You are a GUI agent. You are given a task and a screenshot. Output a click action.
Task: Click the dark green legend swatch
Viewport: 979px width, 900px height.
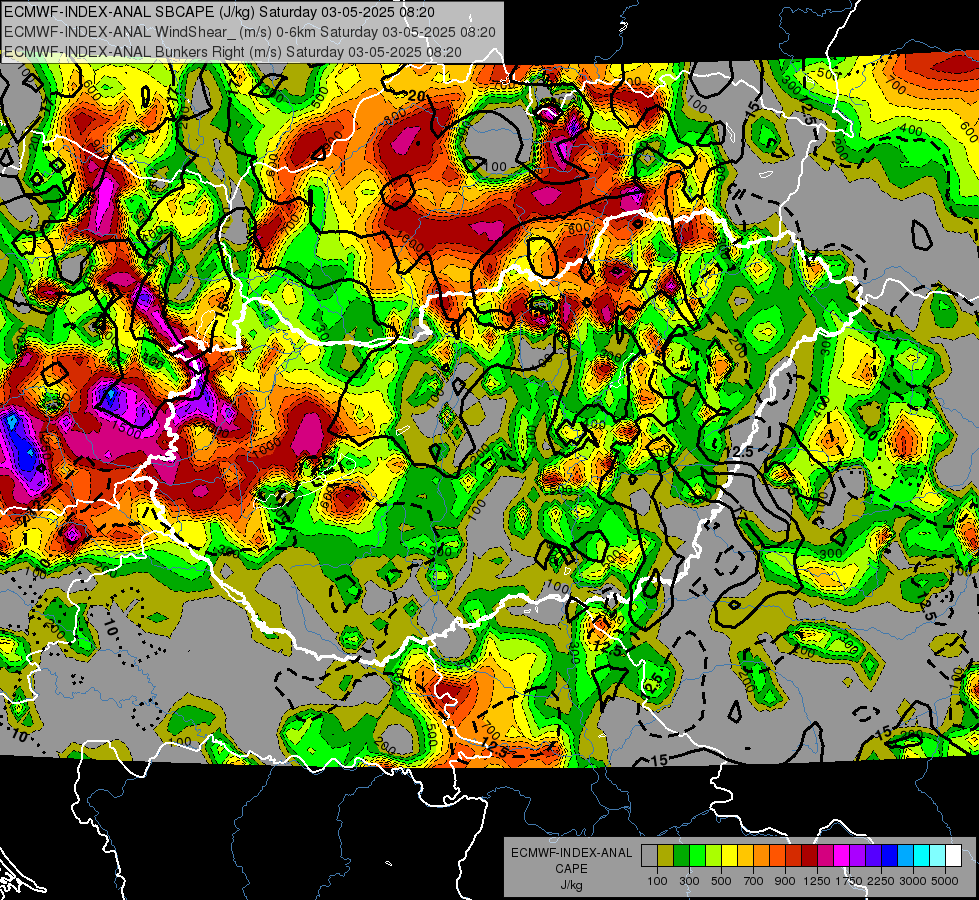click(682, 856)
